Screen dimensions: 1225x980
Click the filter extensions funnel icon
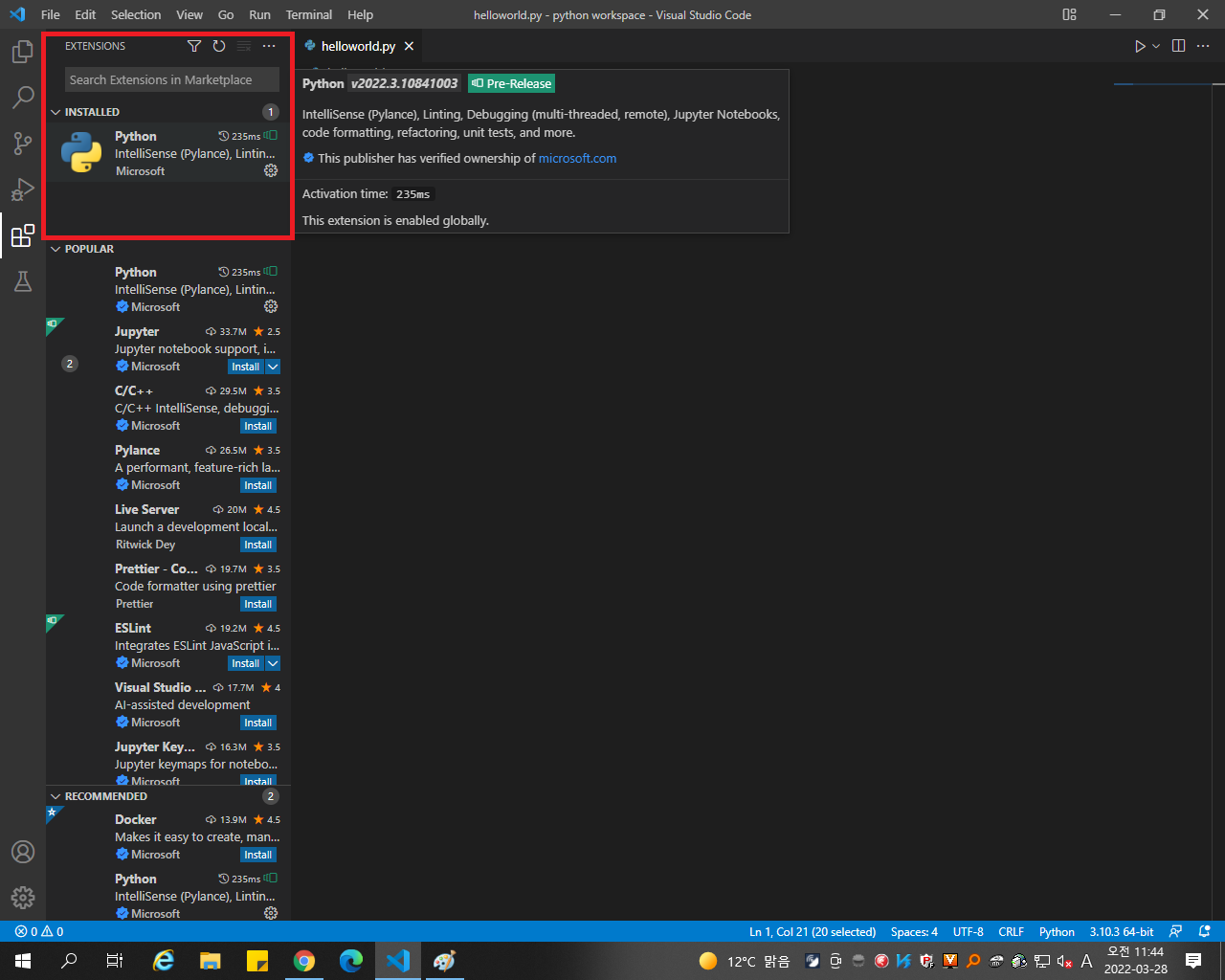[x=194, y=46]
